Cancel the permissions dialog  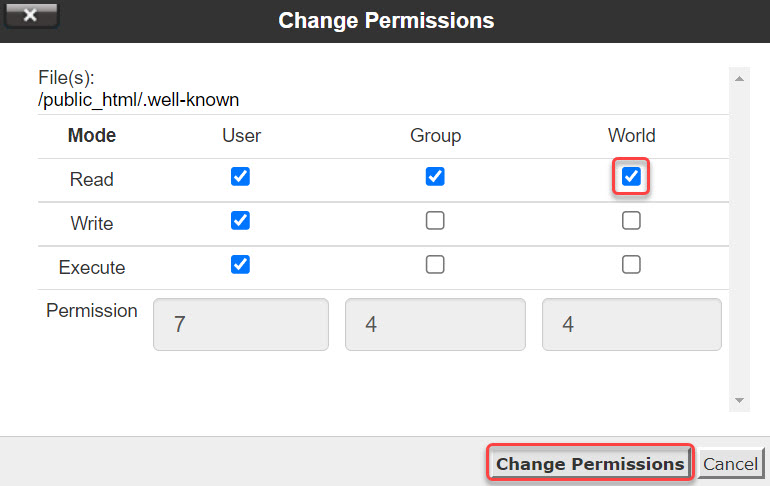730,464
